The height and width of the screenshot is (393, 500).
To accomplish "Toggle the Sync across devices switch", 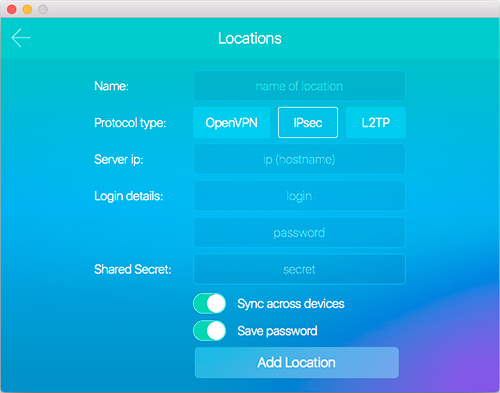I will coord(210,304).
